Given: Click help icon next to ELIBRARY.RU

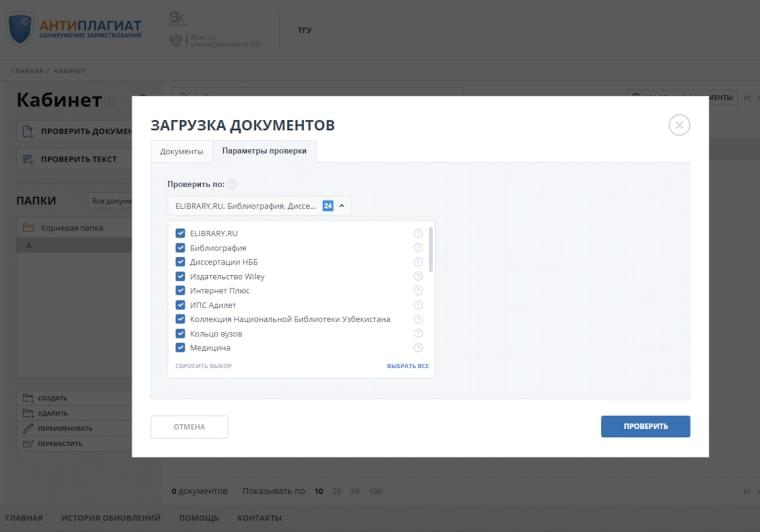Looking at the screenshot, I should (418, 233).
